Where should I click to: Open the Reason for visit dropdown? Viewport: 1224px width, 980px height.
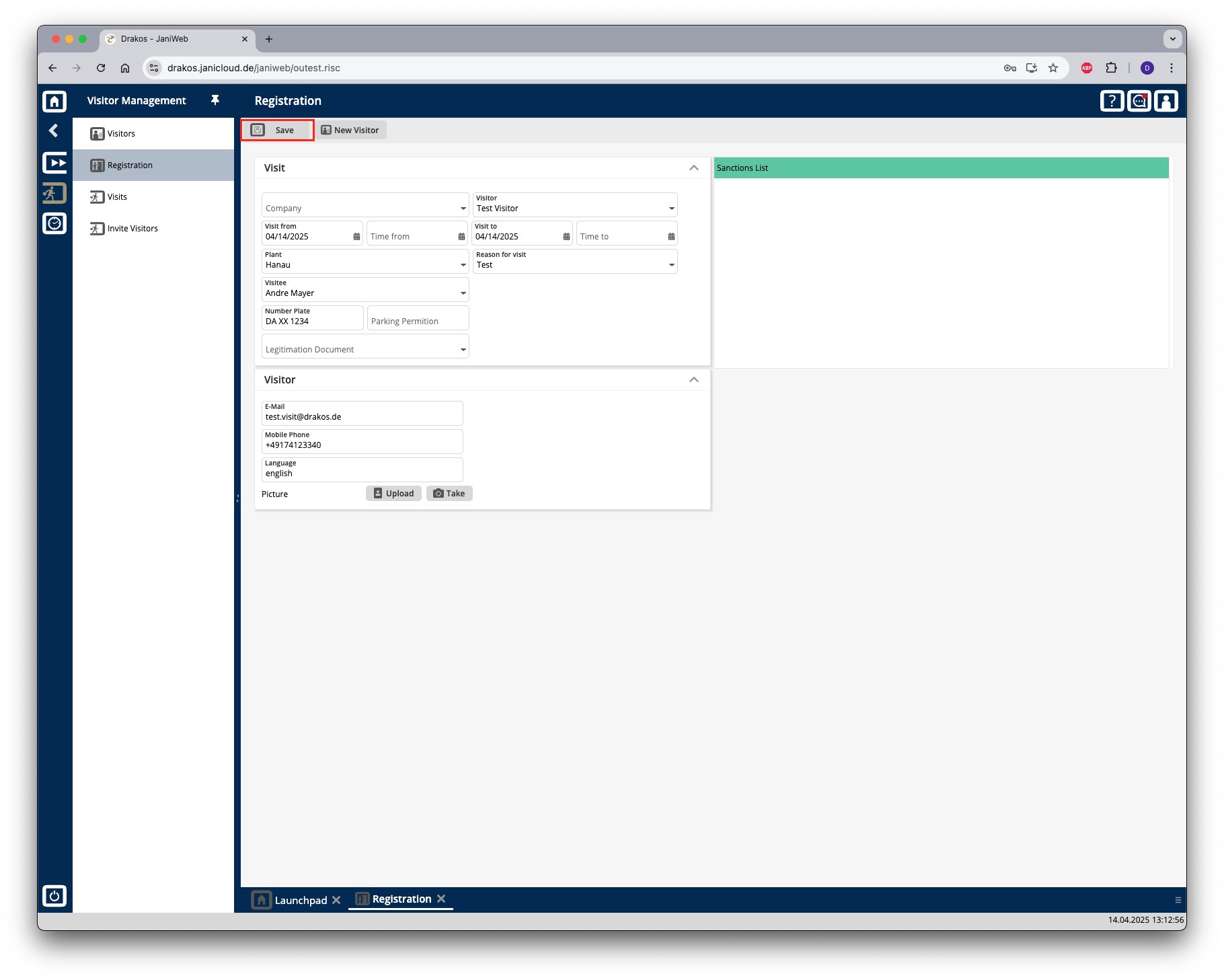pos(672,265)
